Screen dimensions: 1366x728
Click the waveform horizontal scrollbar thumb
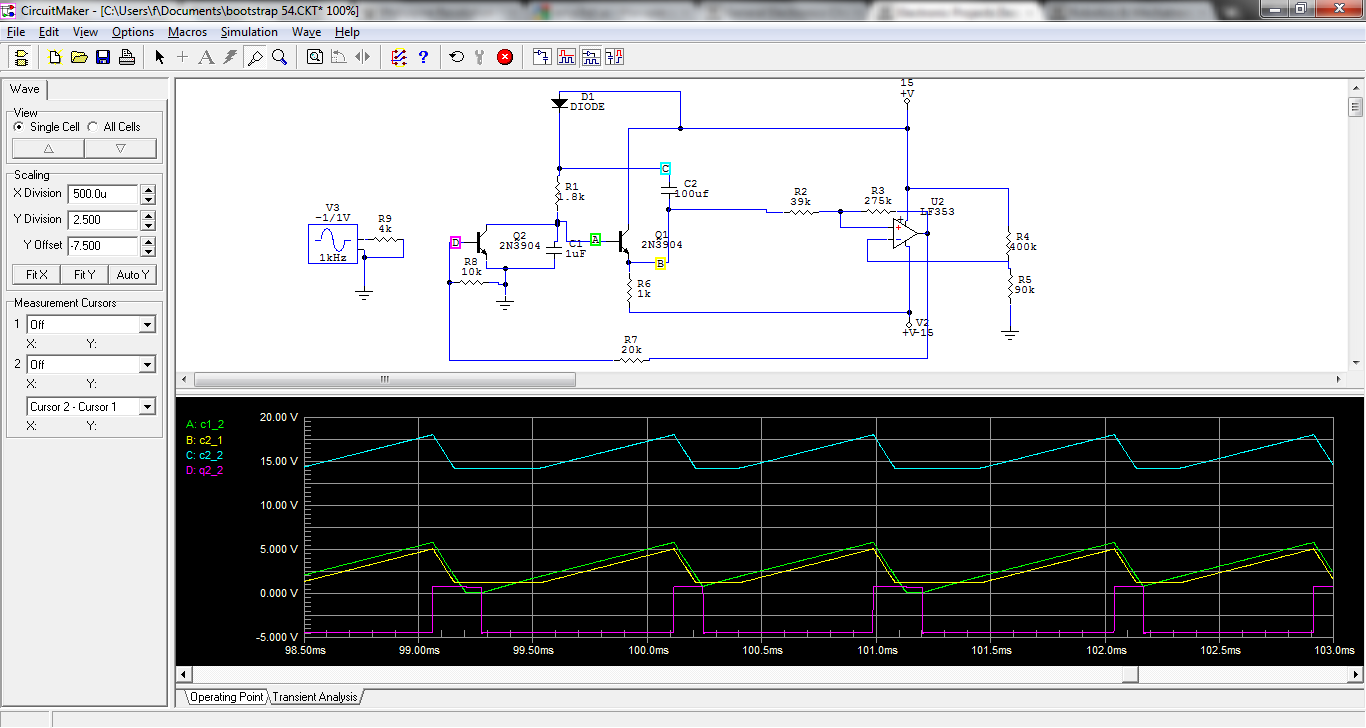tap(1131, 675)
